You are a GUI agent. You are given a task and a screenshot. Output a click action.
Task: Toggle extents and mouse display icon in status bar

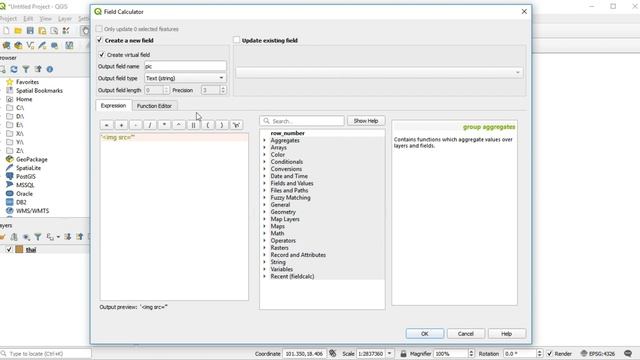coord(333,353)
